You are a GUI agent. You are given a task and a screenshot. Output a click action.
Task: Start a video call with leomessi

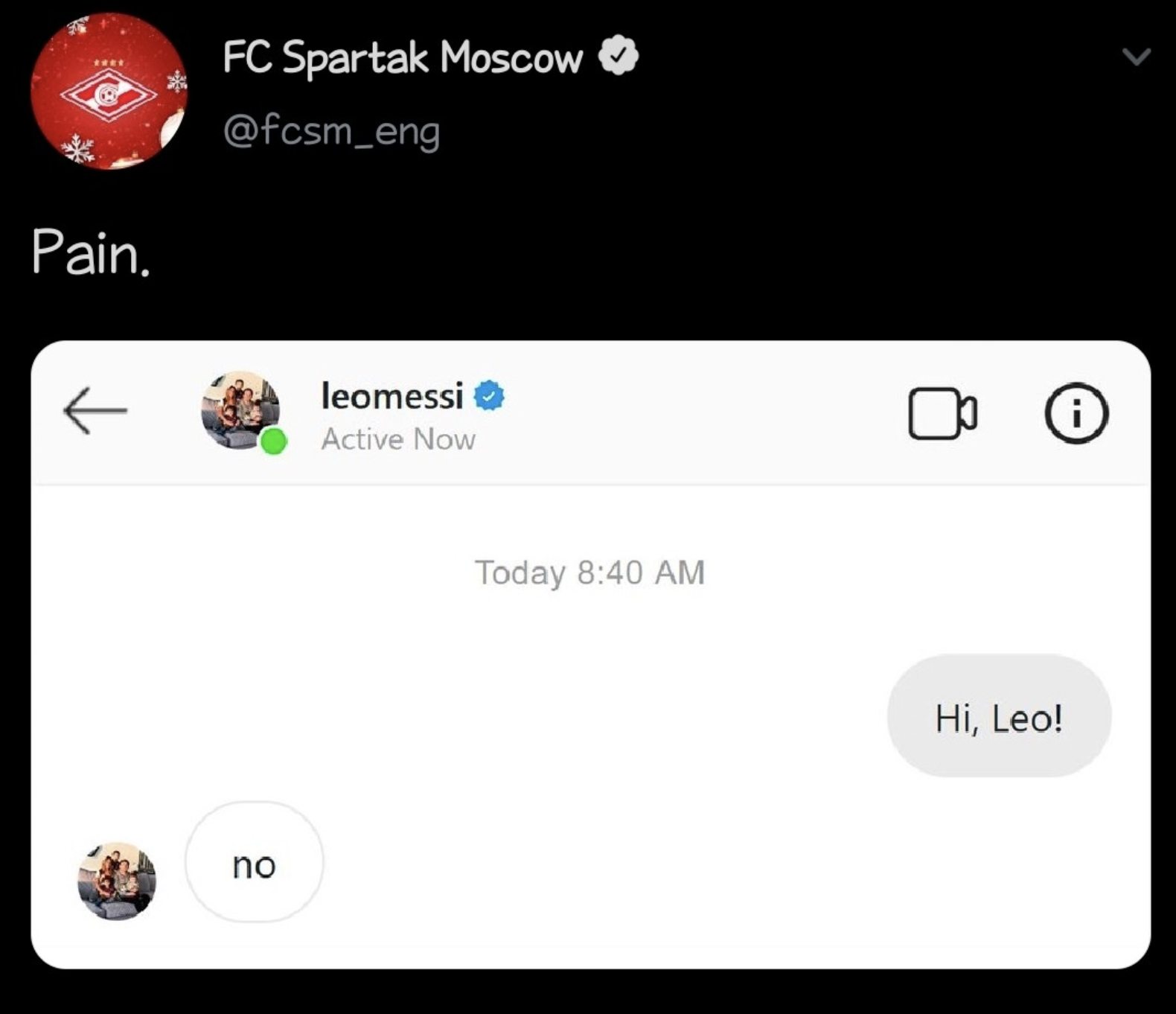(942, 413)
